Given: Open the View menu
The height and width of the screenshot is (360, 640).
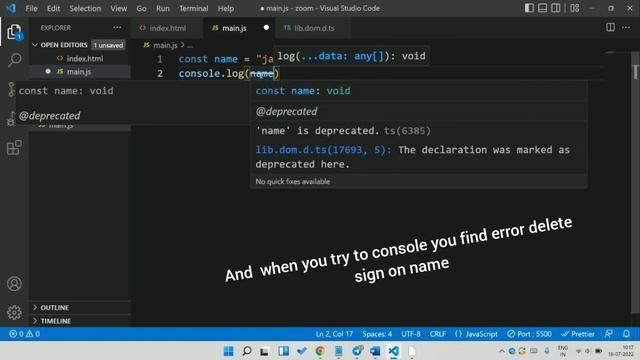Looking at the screenshot, I should tap(118, 8).
